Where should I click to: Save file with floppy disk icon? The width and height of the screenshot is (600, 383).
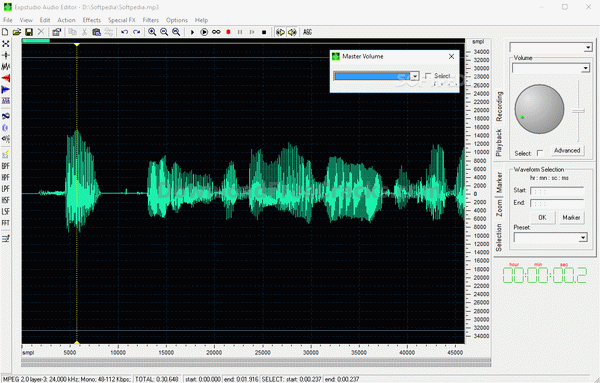[x=29, y=32]
